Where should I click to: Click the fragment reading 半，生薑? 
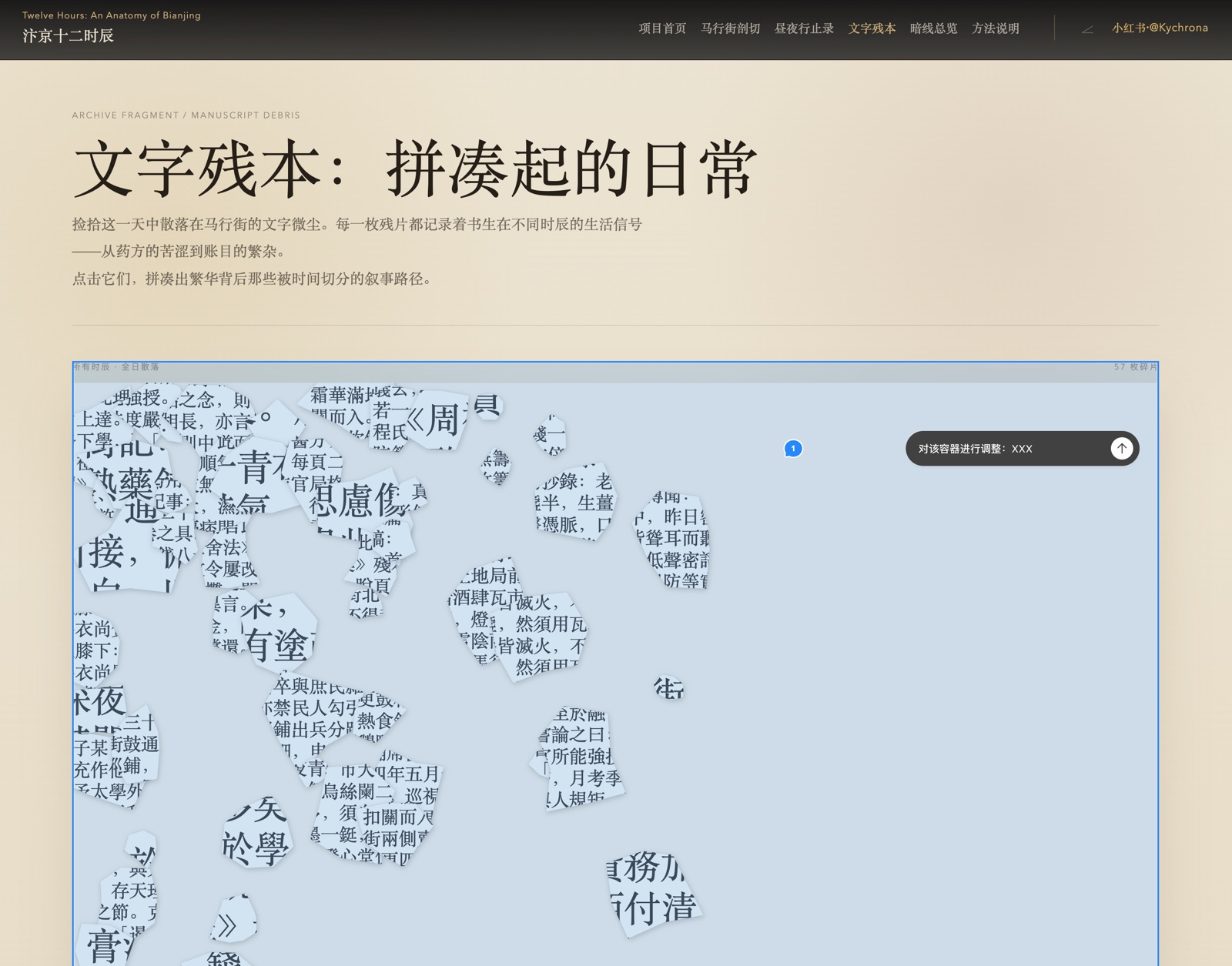coord(576,502)
